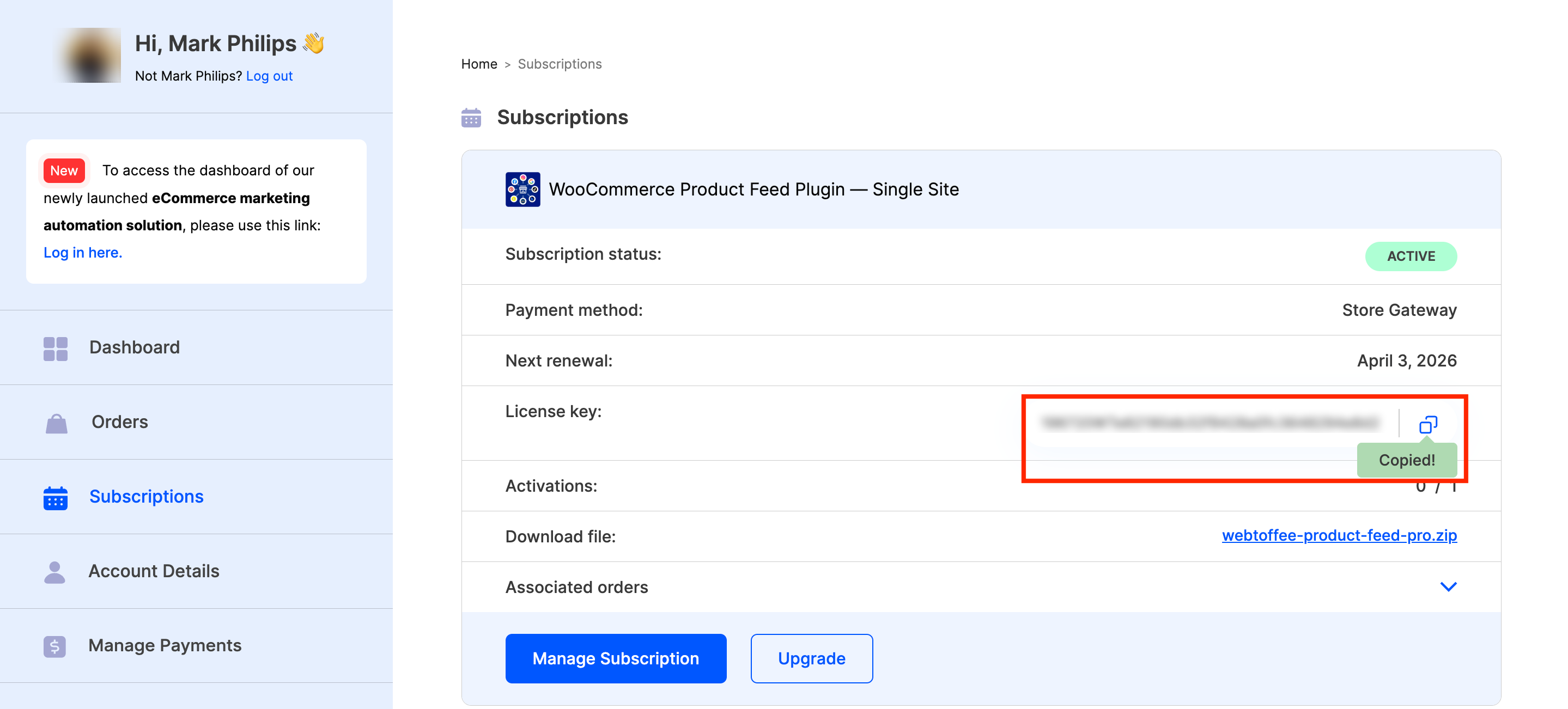The width and height of the screenshot is (1568, 709).
Task: Expand the Associated orders chevron
Action: point(1448,586)
